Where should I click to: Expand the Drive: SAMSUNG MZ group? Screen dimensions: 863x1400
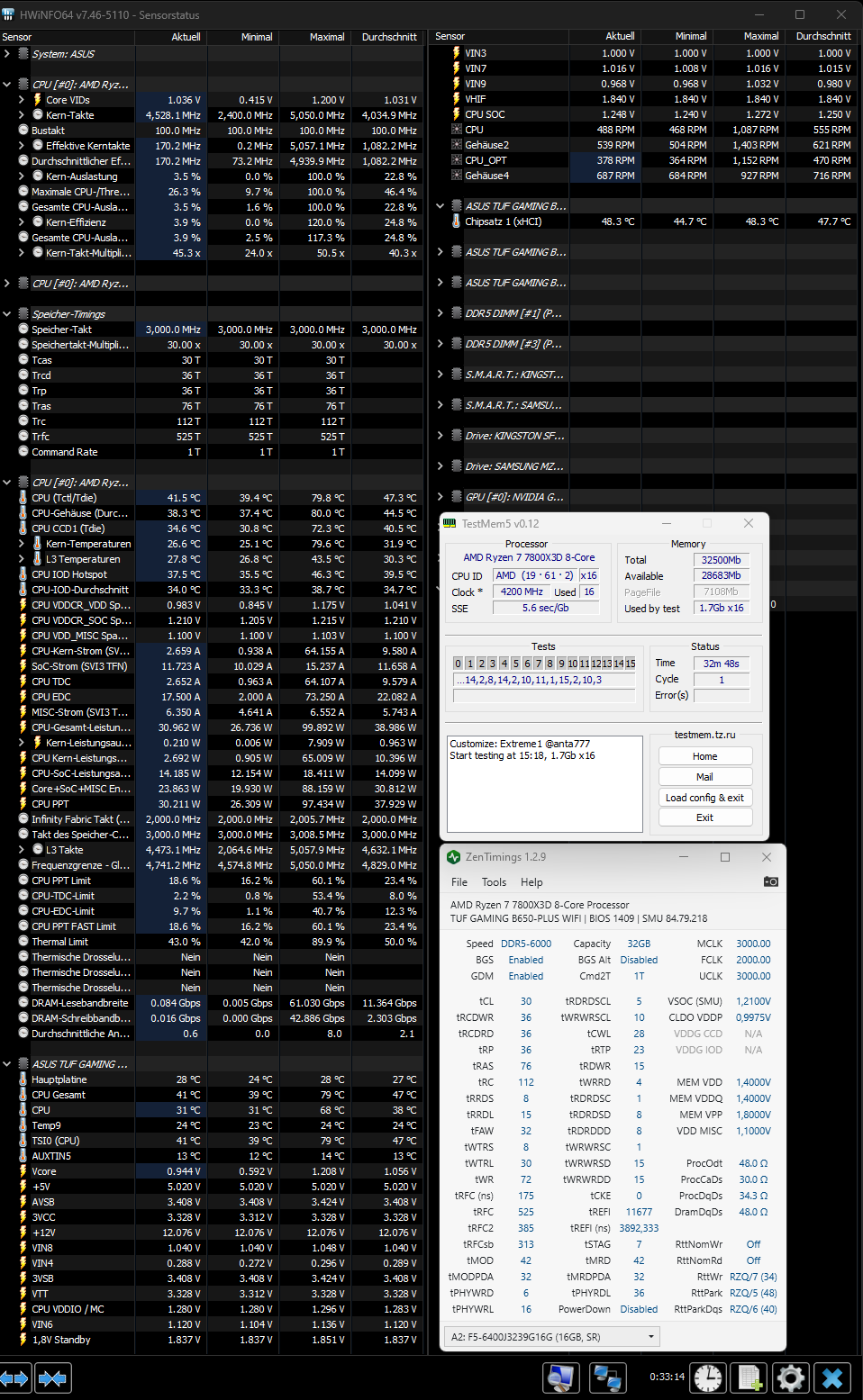[x=441, y=466]
